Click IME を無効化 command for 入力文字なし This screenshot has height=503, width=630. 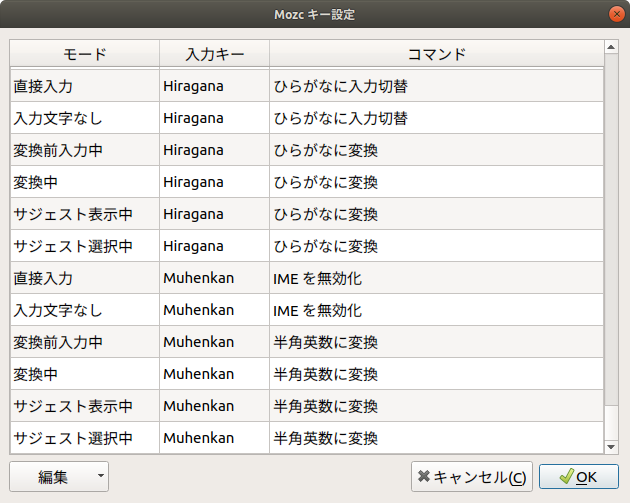tap(316, 310)
